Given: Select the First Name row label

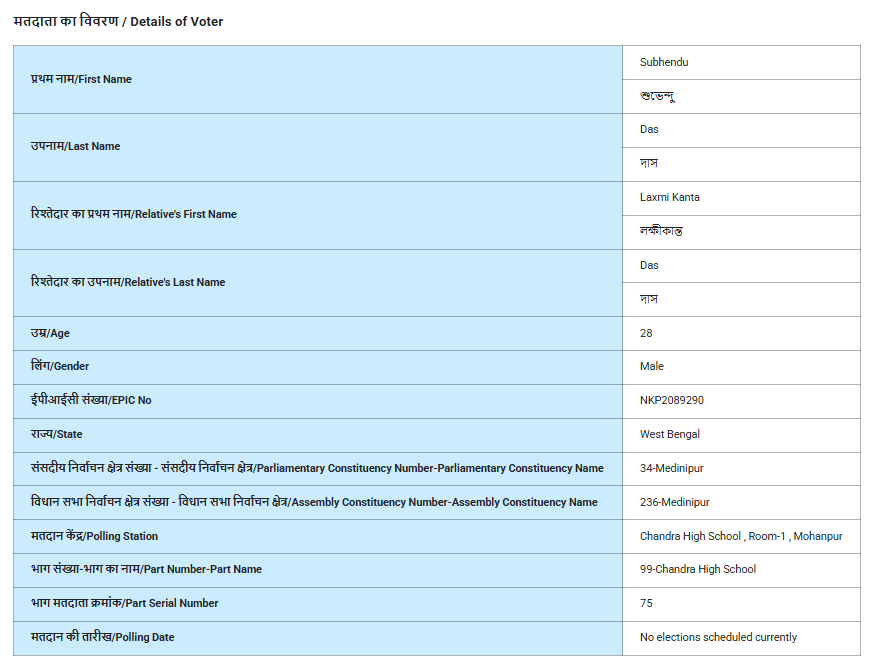Looking at the screenshot, I should pyautogui.click(x=81, y=79).
